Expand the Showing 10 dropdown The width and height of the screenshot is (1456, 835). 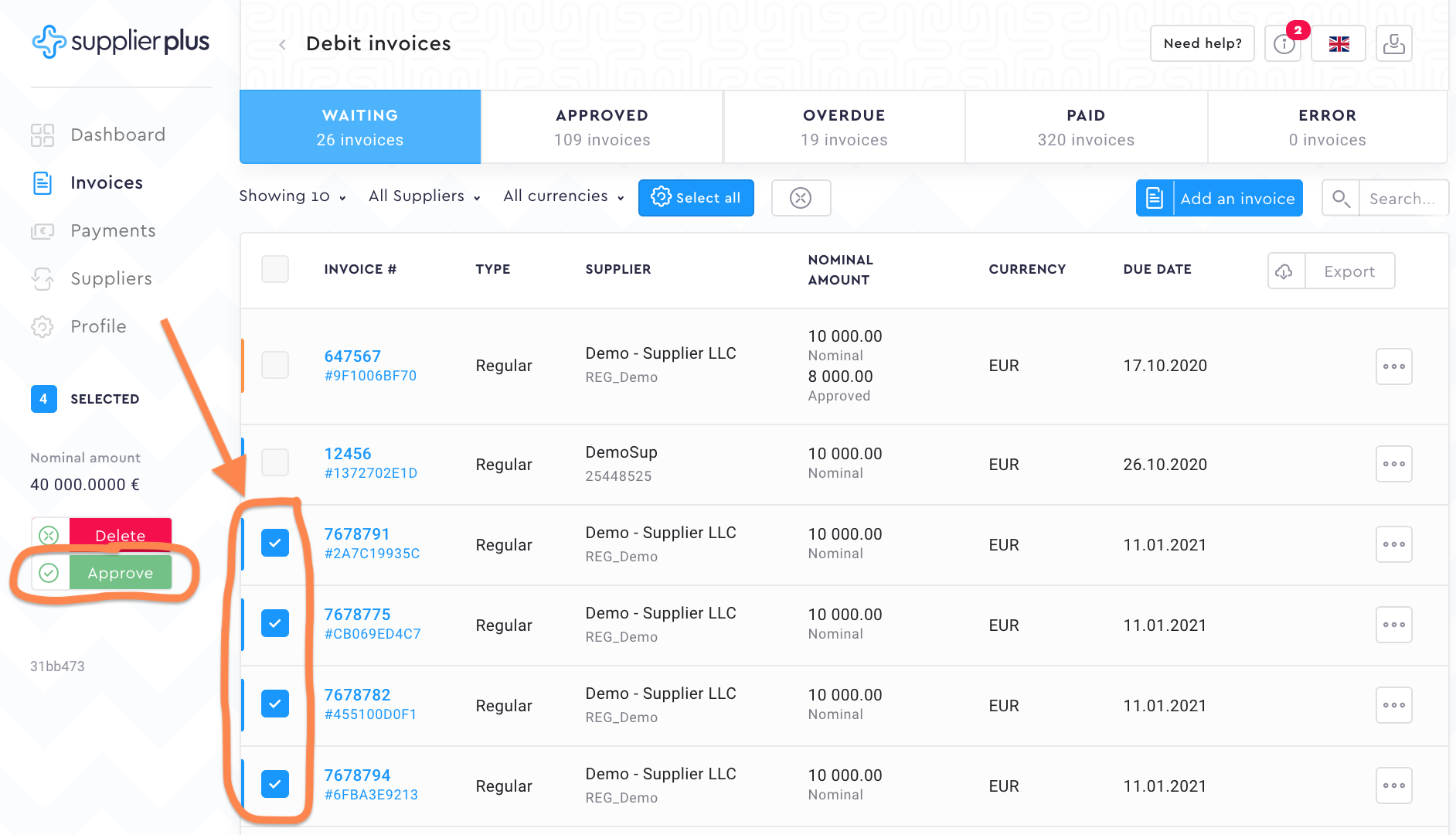[x=292, y=196]
